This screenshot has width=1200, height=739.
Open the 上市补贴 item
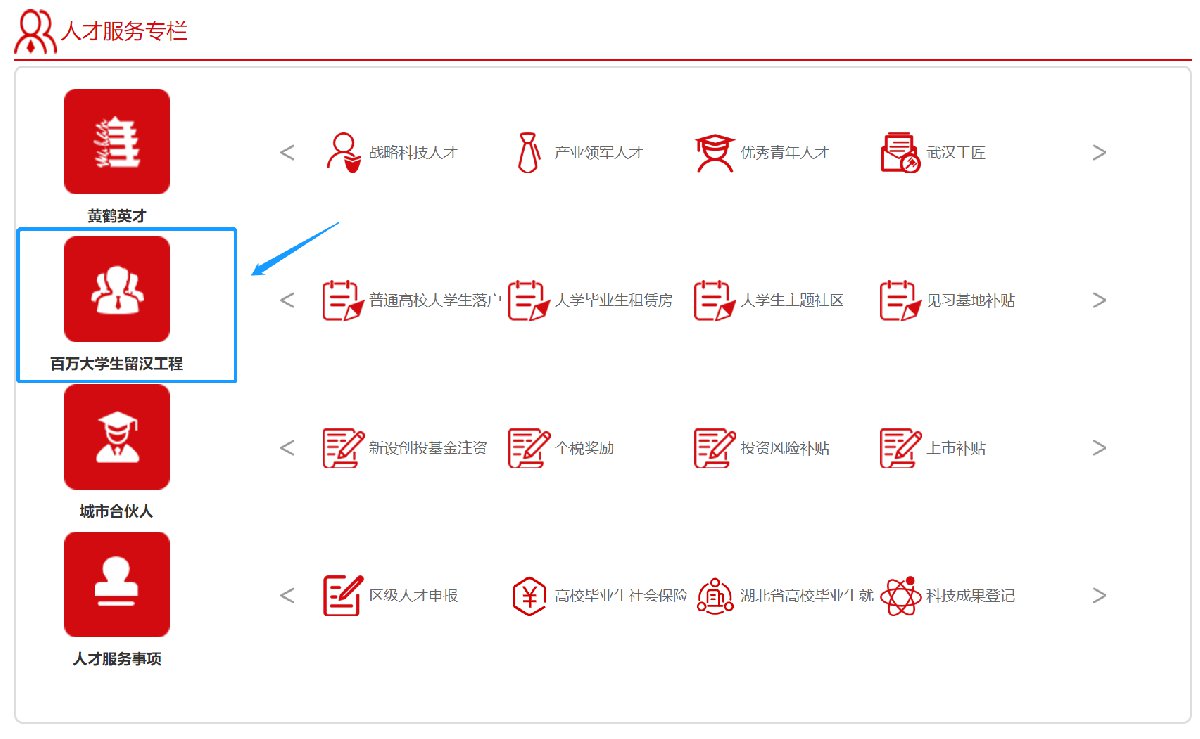coord(933,448)
